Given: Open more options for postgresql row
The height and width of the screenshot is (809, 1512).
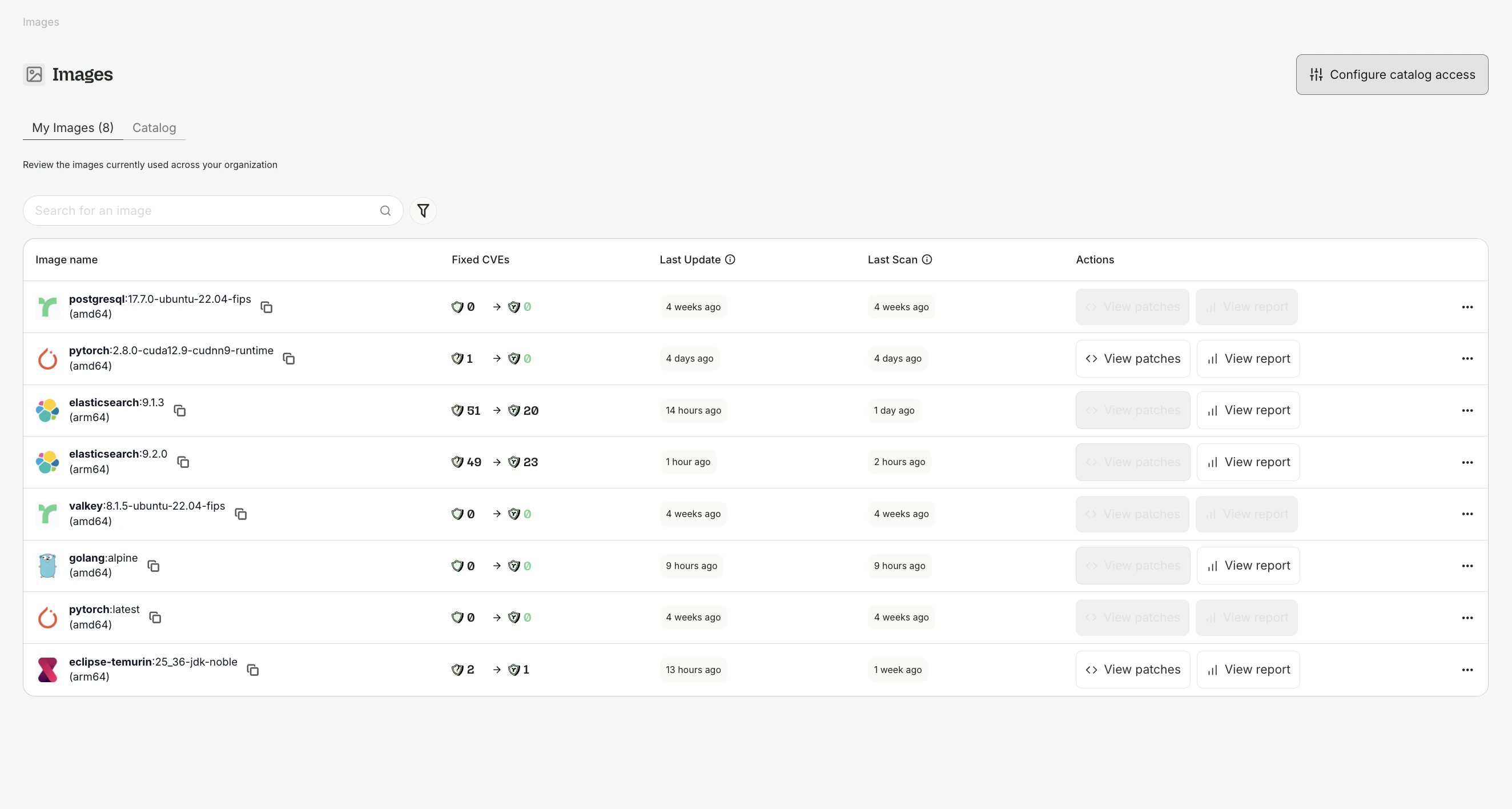Looking at the screenshot, I should (x=1467, y=307).
